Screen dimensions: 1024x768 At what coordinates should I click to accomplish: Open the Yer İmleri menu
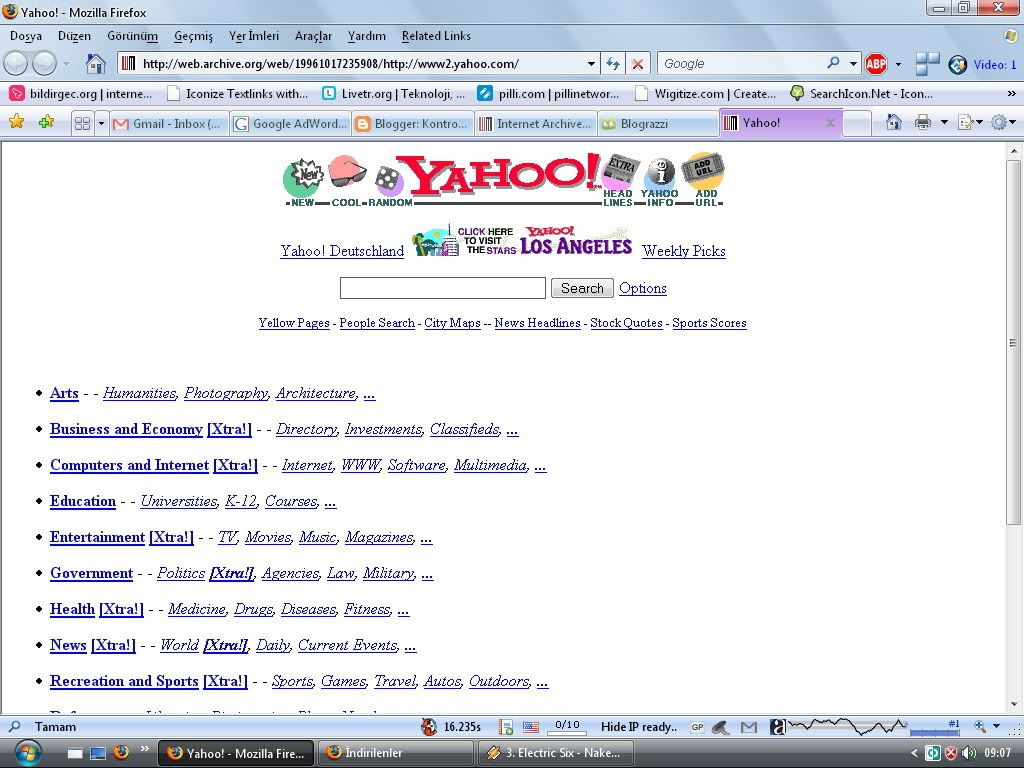pos(253,36)
